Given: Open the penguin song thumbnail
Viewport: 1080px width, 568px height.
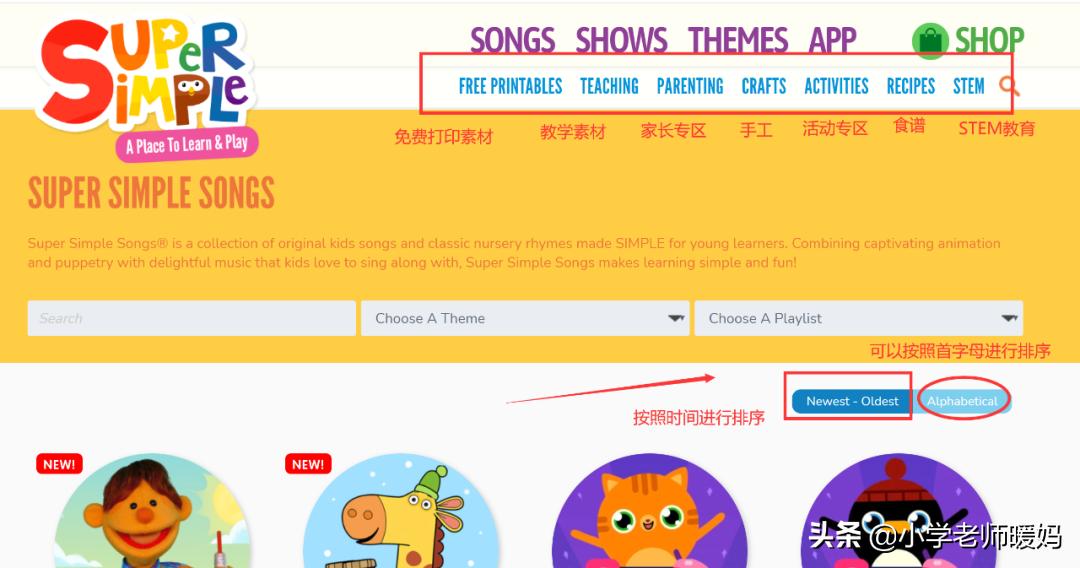Looking at the screenshot, I should coord(898,511).
